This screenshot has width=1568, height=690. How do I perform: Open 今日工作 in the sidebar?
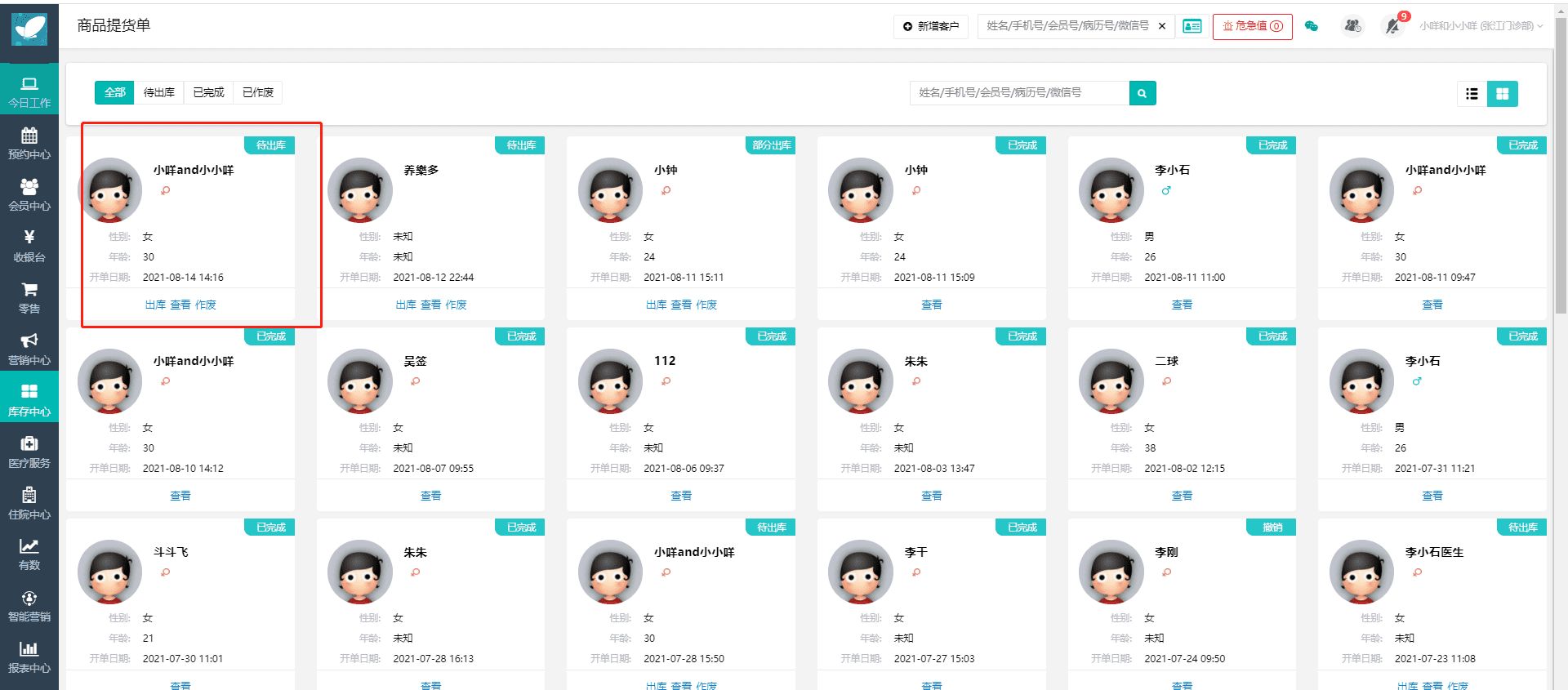(x=29, y=91)
